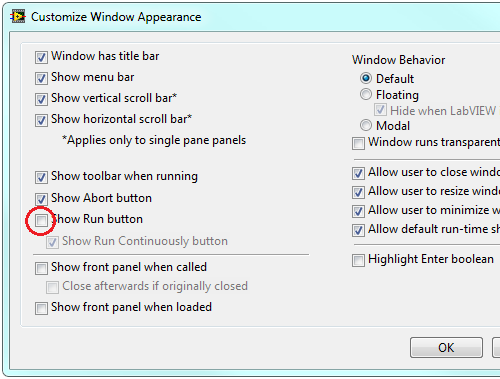
Task: Uncheck Allow default run-time shortcut menus
Action: click(358, 230)
